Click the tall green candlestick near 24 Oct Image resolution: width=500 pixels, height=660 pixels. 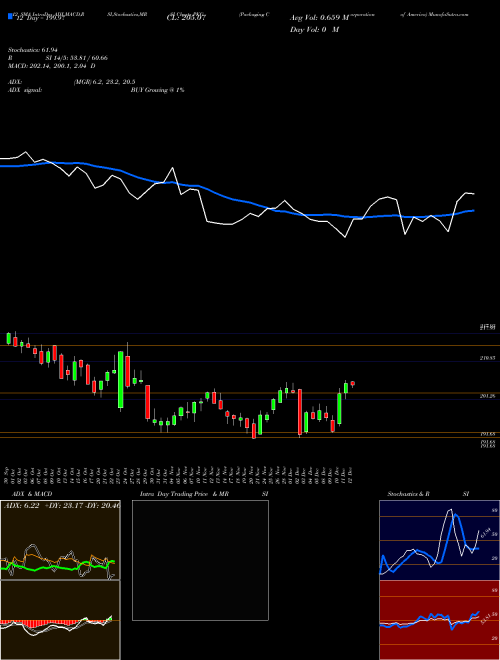pos(121,380)
